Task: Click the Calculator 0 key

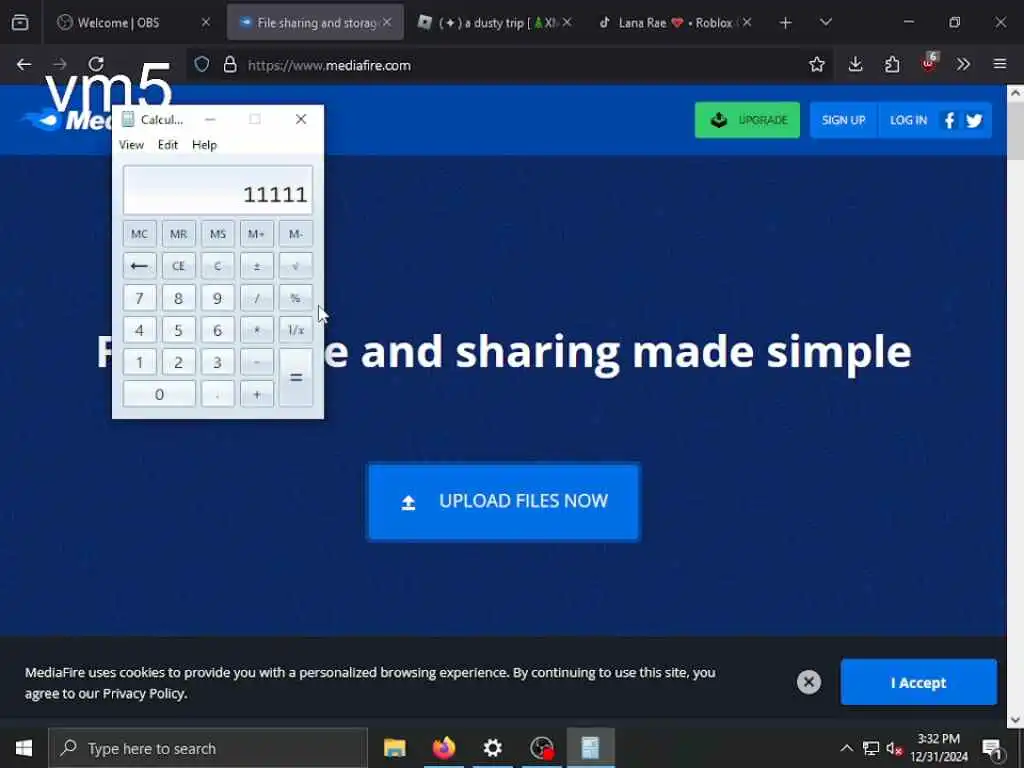Action: tap(159, 394)
